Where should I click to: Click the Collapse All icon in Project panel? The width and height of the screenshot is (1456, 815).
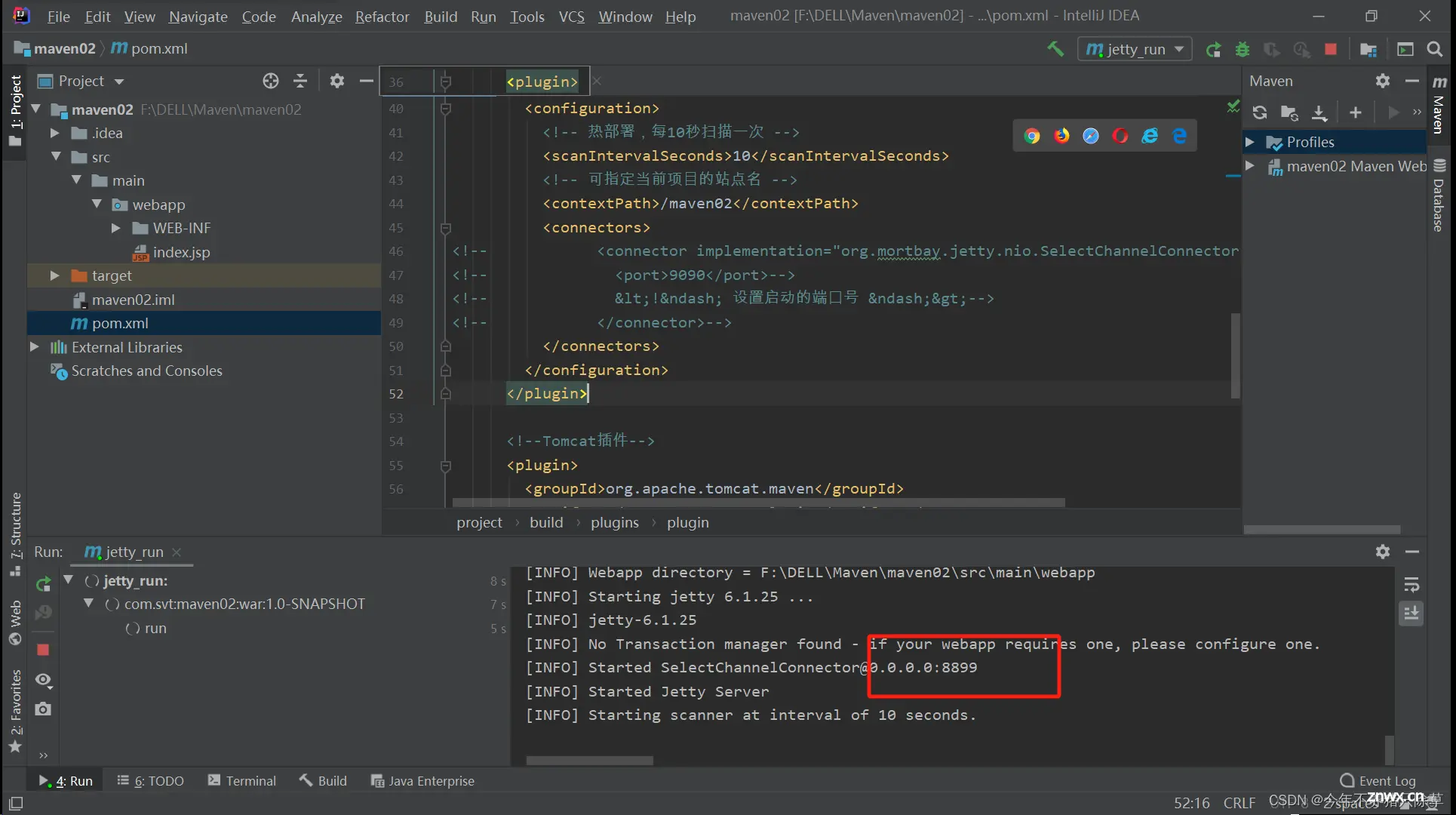[x=299, y=81]
